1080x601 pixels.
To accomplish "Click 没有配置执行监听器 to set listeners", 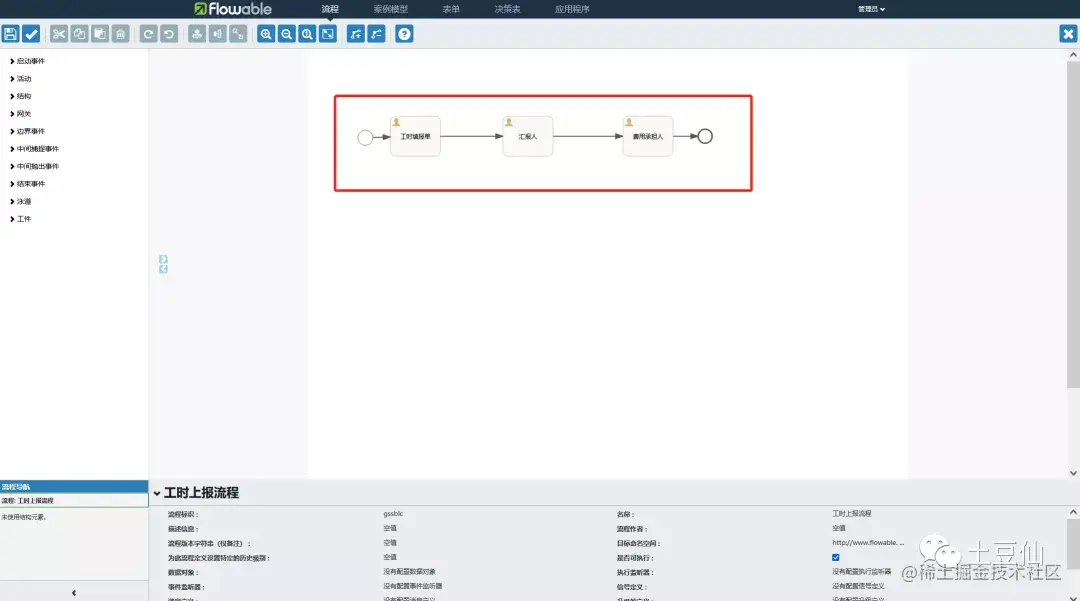I will (x=861, y=571).
